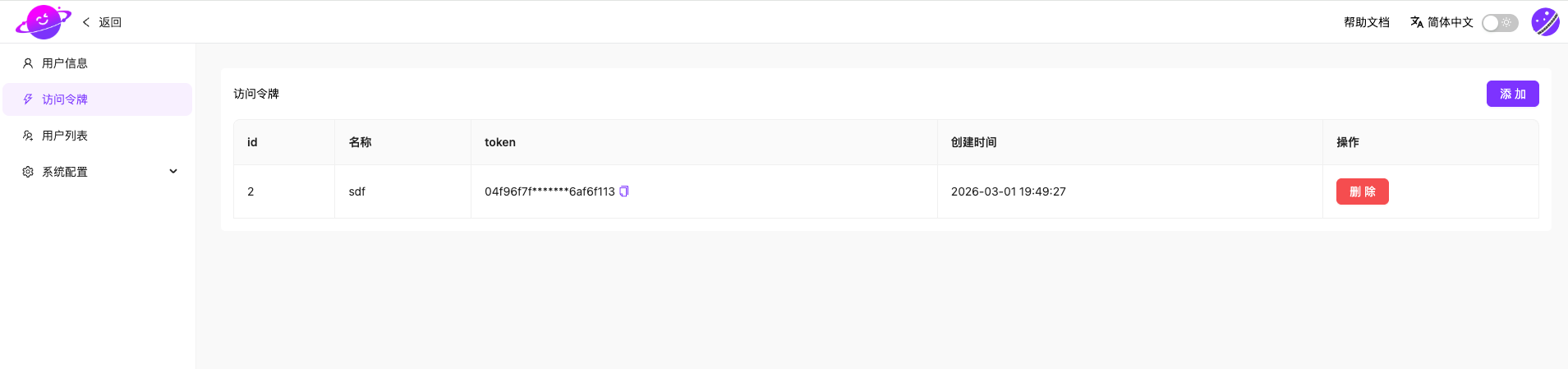Click the back arrow chevron icon
The height and width of the screenshot is (369, 1568).
coord(86,22)
